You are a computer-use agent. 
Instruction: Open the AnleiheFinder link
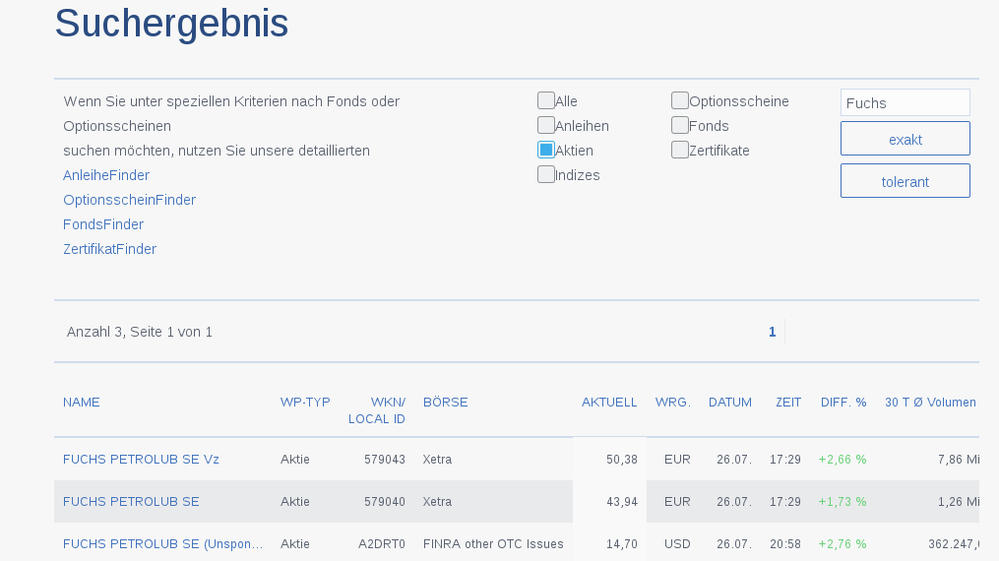coord(106,175)
